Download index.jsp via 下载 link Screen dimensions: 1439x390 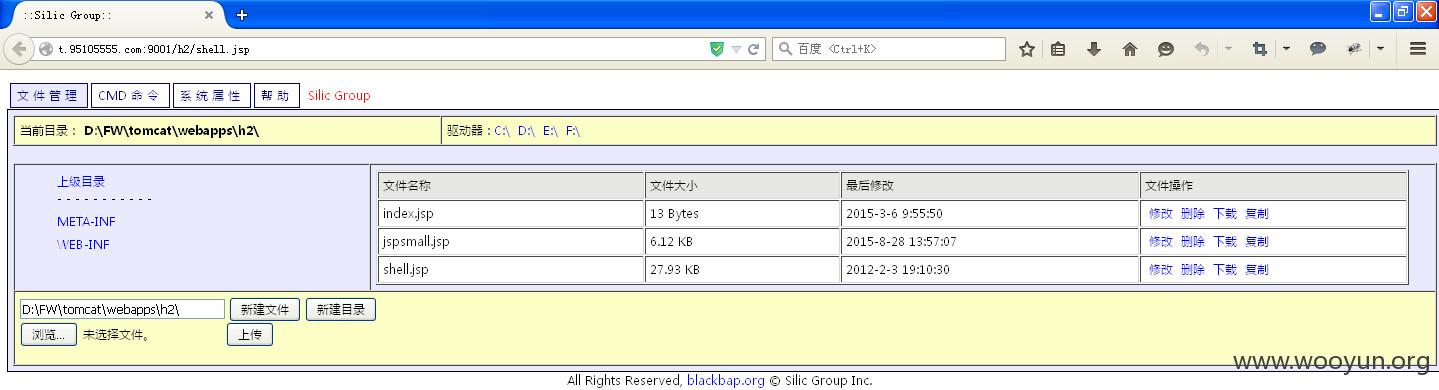click(1225, 214)
